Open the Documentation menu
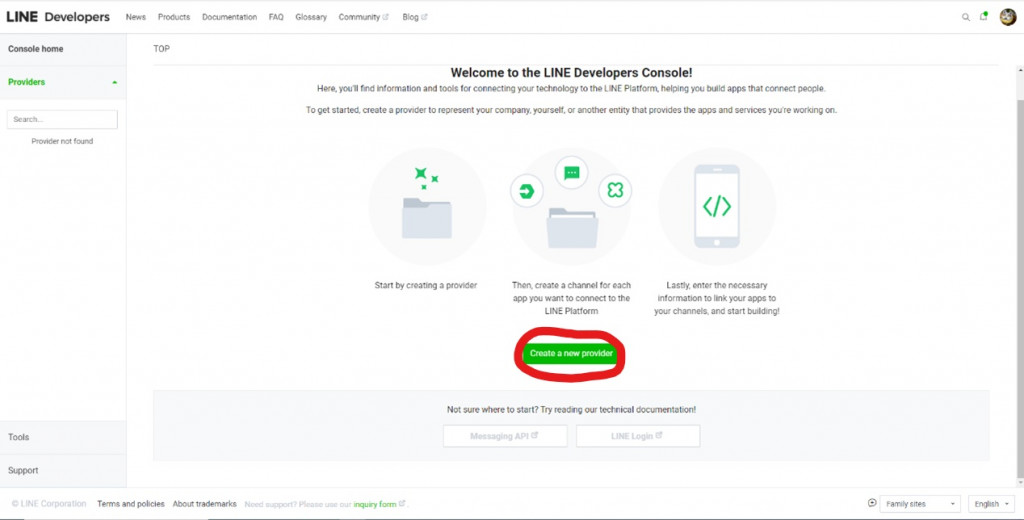The width and height of the screenshot is (1024, 520). pos(229,17)
